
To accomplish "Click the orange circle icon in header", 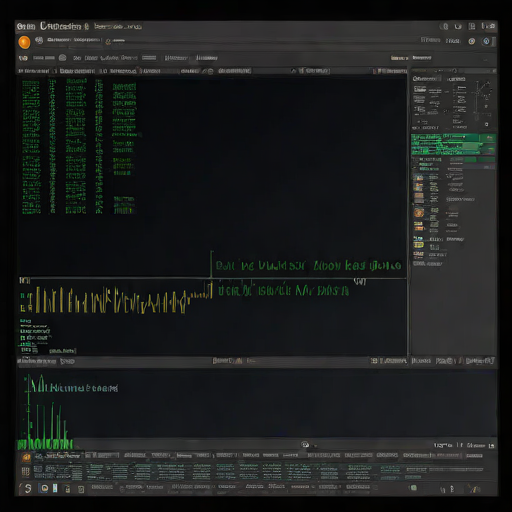I will click(x=24, y=42).
